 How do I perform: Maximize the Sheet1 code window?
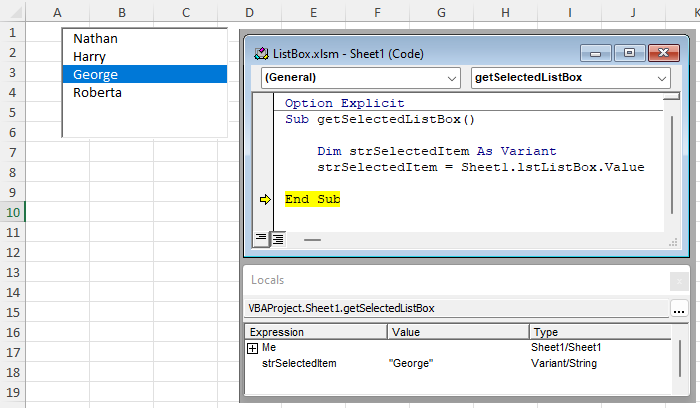(x=629, y=53)
